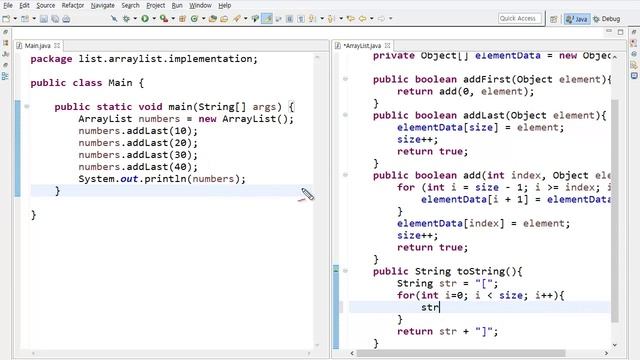The height and width of the screenshot is (360, 640).
Task: Click the Save icon in toolbar
Action: click(44, 19)
